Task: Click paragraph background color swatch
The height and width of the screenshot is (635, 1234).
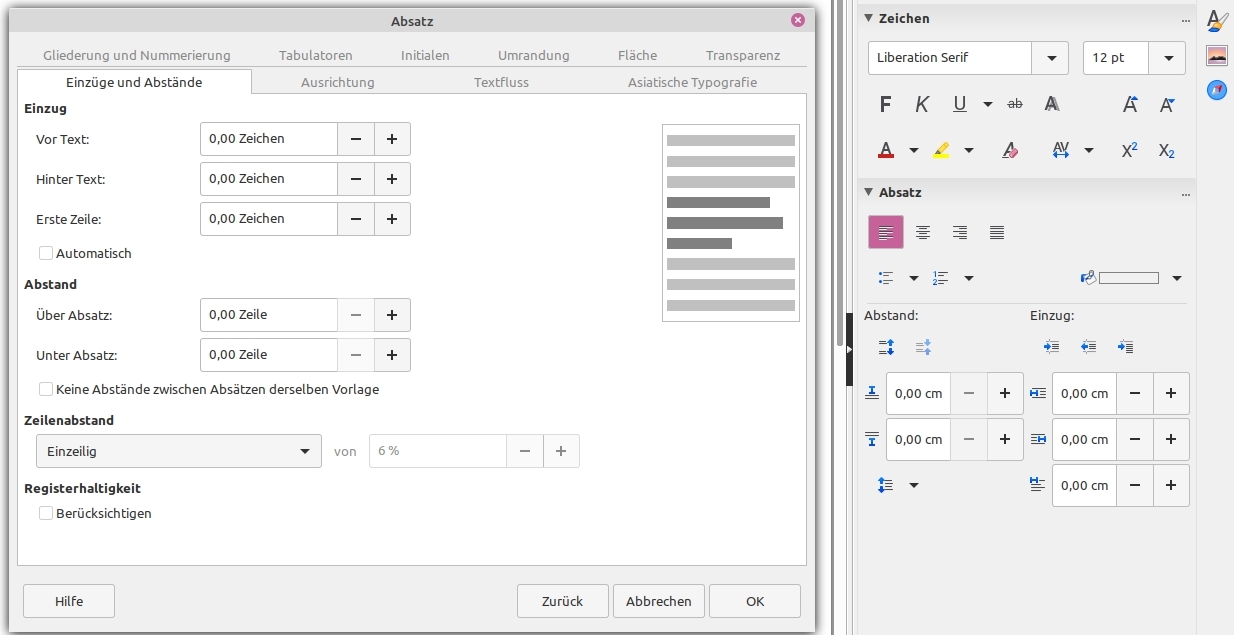Action: (1120, 278)
